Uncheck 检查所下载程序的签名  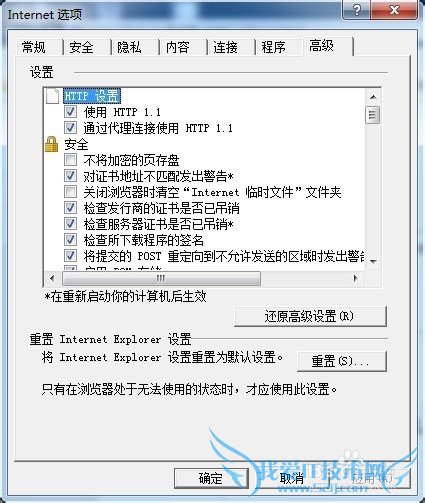point(70,240)
